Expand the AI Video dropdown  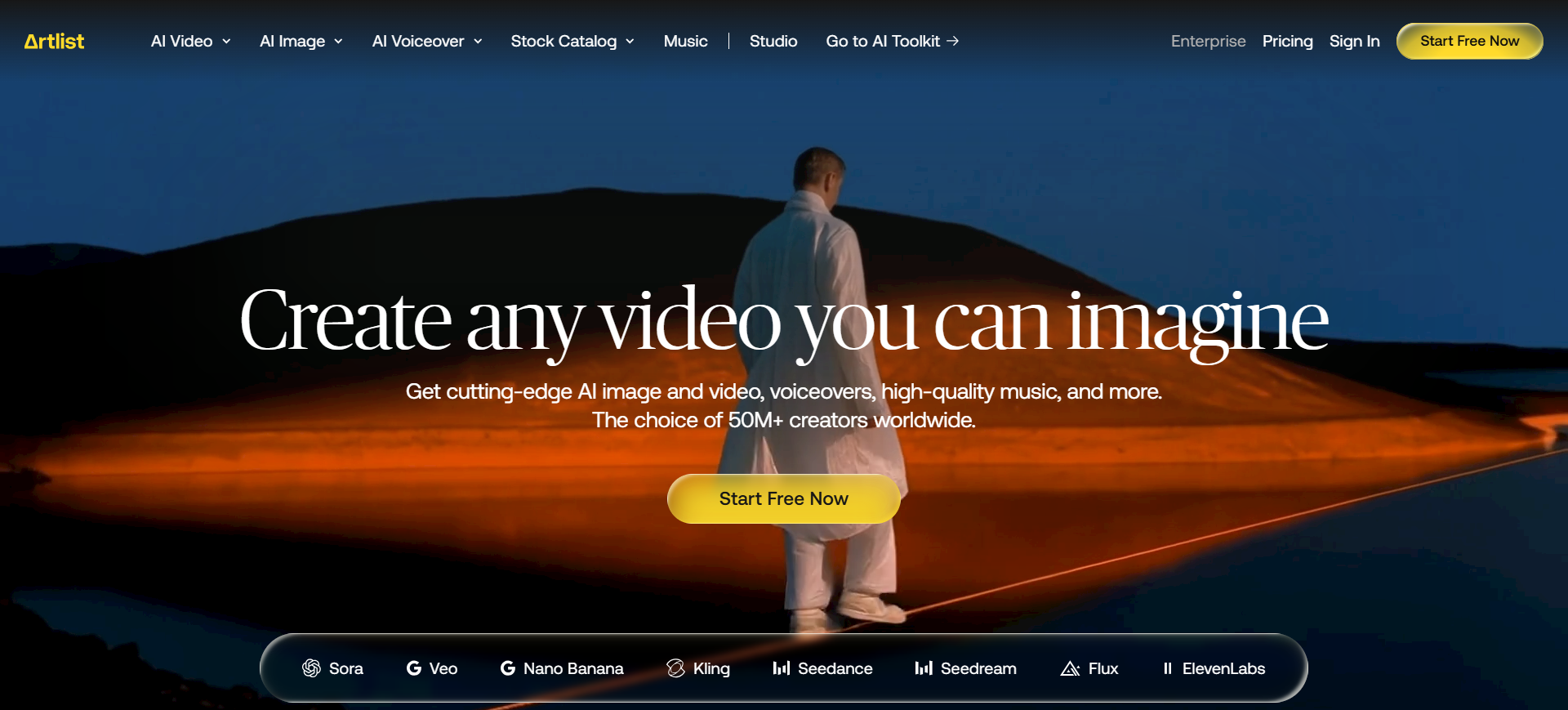click(x=190, y=41)
